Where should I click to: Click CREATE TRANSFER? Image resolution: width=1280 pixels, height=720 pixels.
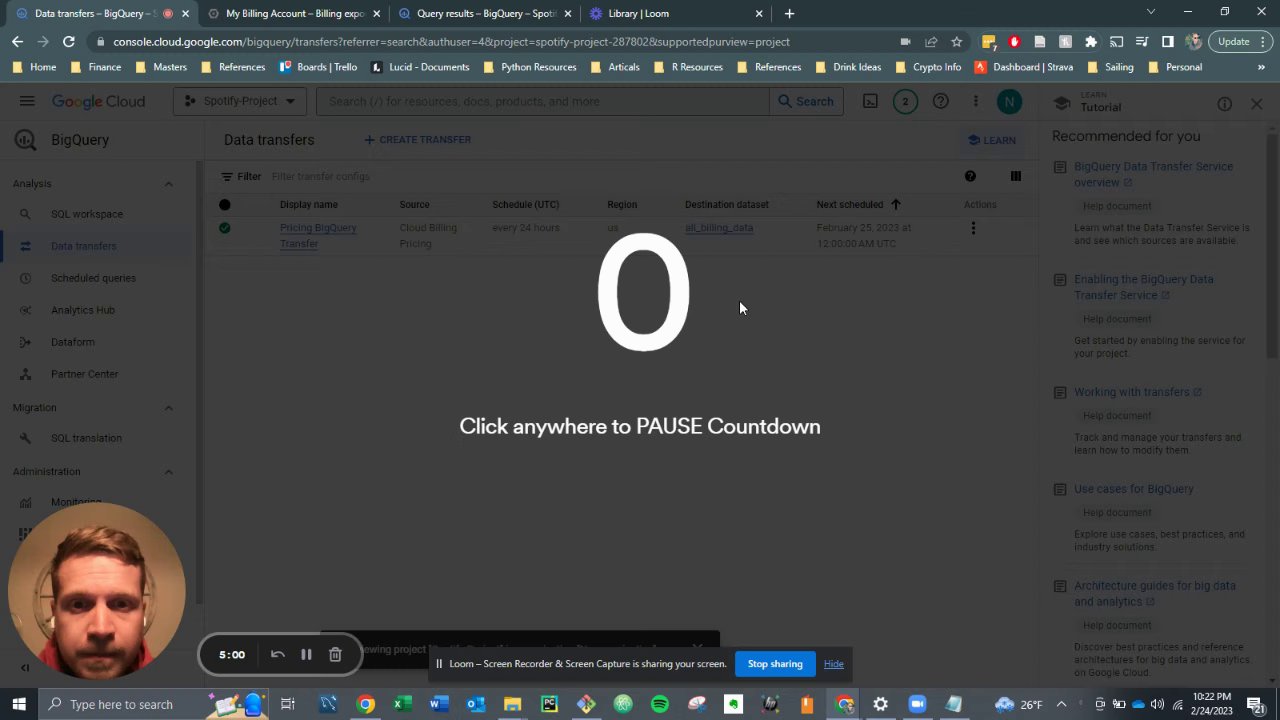tap(417, 140)
